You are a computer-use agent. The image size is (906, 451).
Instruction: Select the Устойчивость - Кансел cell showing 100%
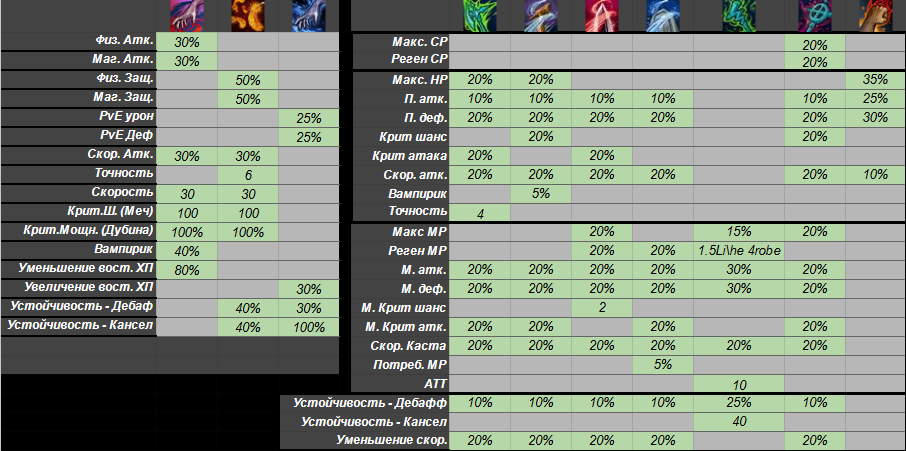click(x=308, y=326)
